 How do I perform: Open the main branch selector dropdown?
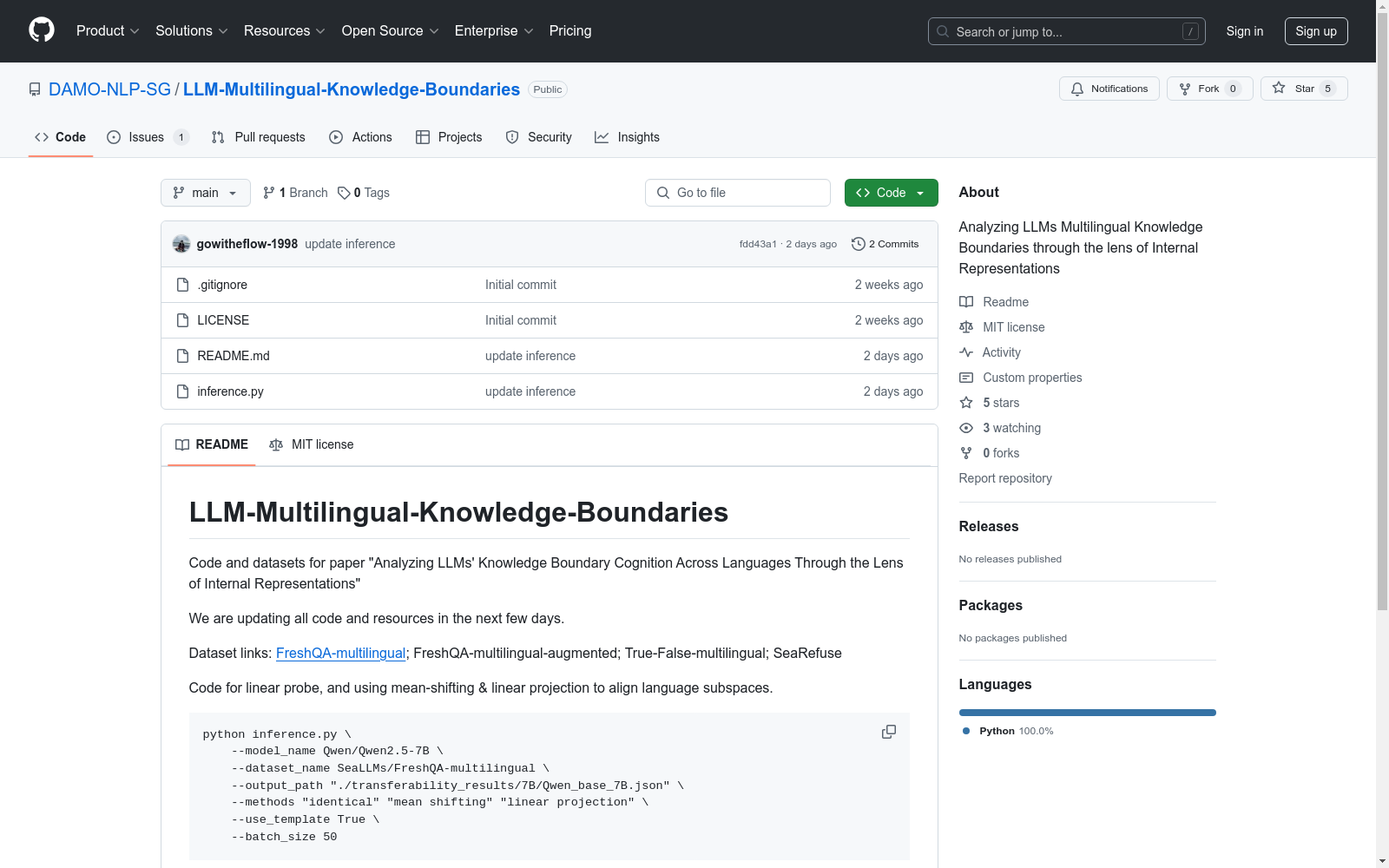[206, 193]
